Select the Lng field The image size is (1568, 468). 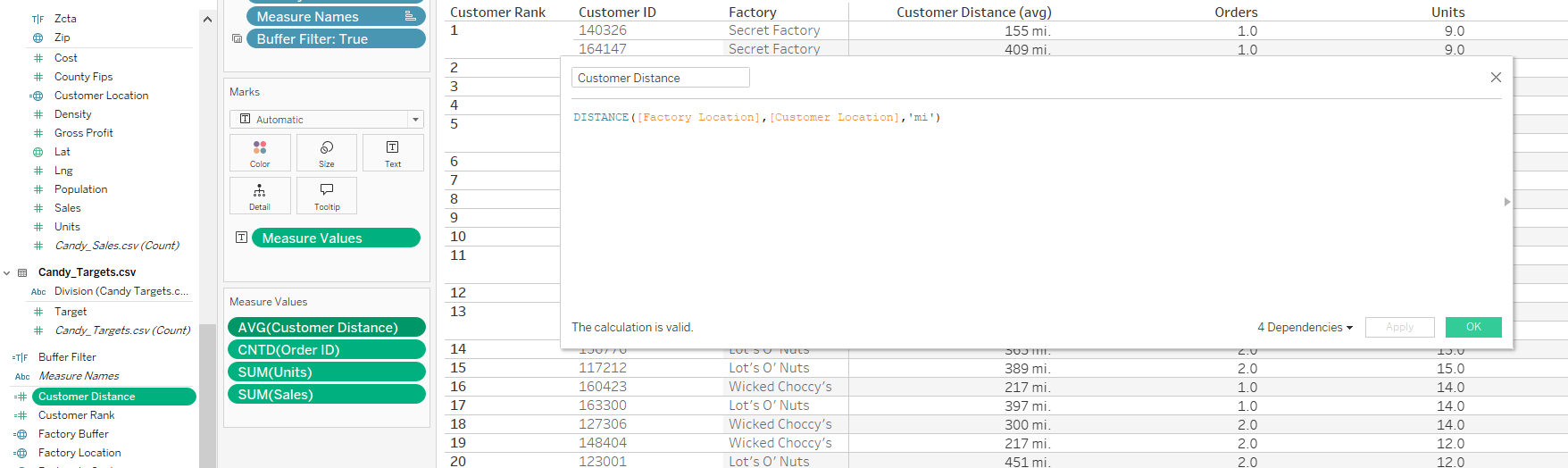(63, 171)
